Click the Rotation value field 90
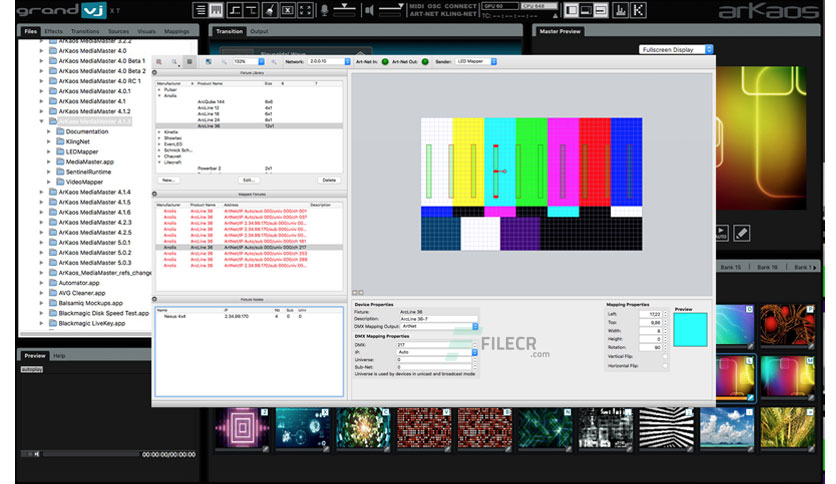Viewport: 836px width, 484px height. (x=650, y=348)
